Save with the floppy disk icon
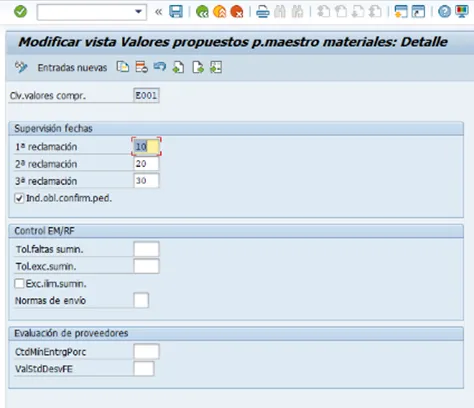Viewport: 474px width, 408px height. point(176,12)
